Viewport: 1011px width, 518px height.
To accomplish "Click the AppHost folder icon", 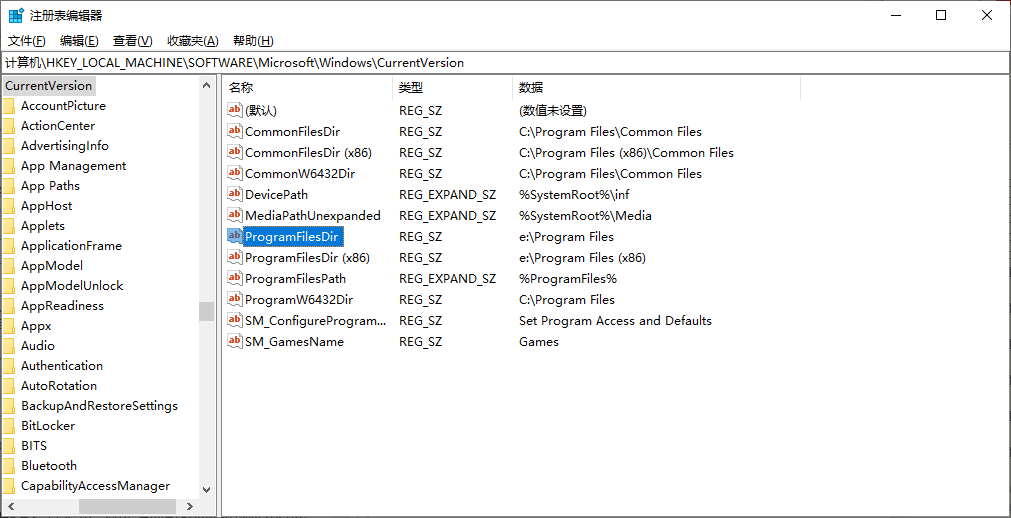I will point(8,206).
